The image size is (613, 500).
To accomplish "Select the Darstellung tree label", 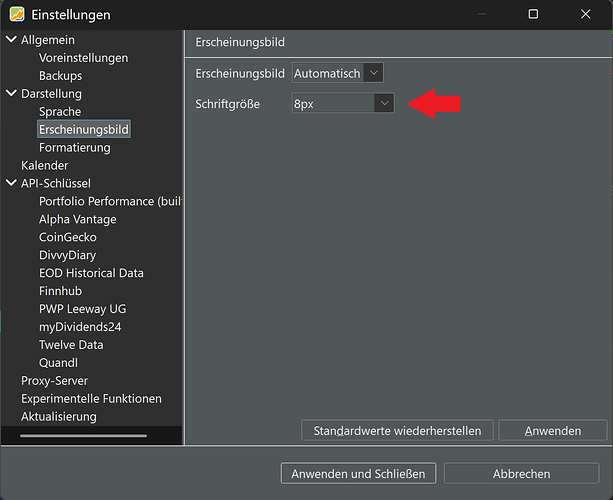I will [x=51, y=94].
